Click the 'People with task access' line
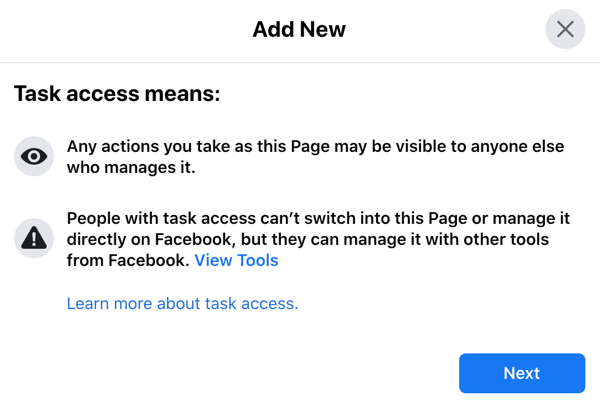 point(318,218)
